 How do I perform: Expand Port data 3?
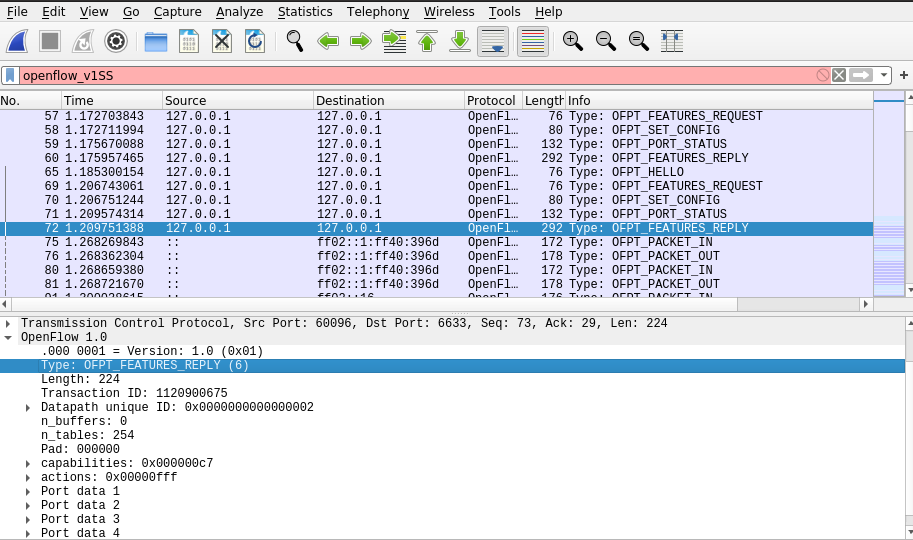(28, 519)
